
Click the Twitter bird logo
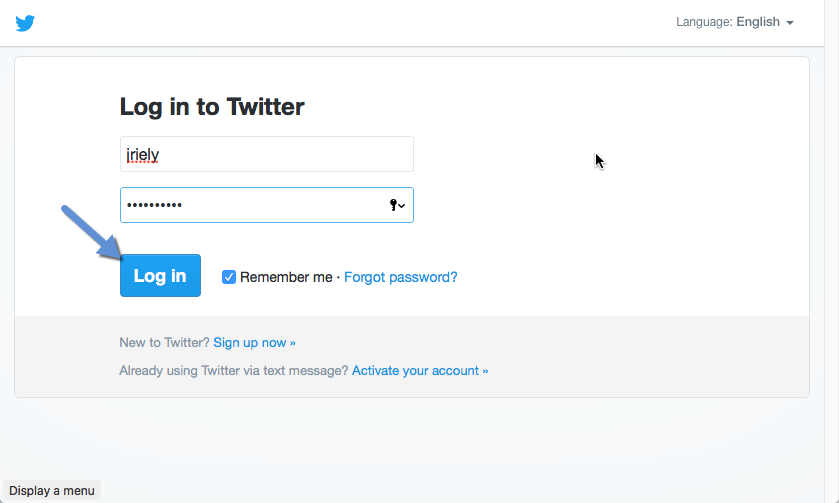pyautogui.click(x=25, y=22)
